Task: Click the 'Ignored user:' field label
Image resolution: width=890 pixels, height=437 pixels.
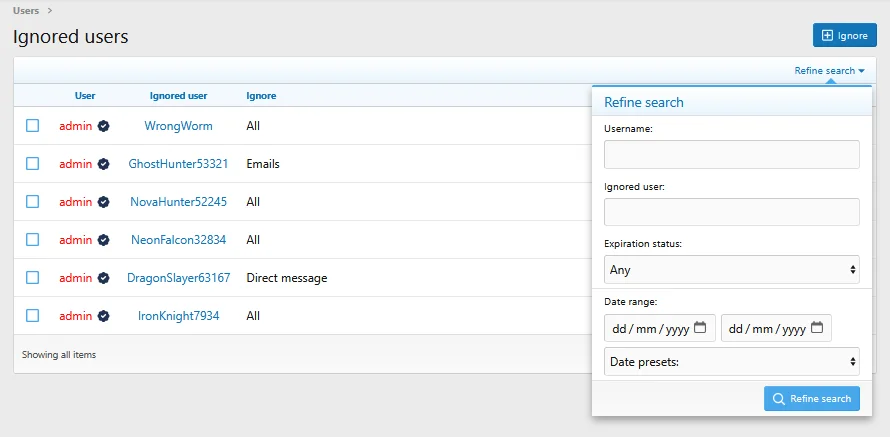Action: pyautogui.click(x=634, y=187)
